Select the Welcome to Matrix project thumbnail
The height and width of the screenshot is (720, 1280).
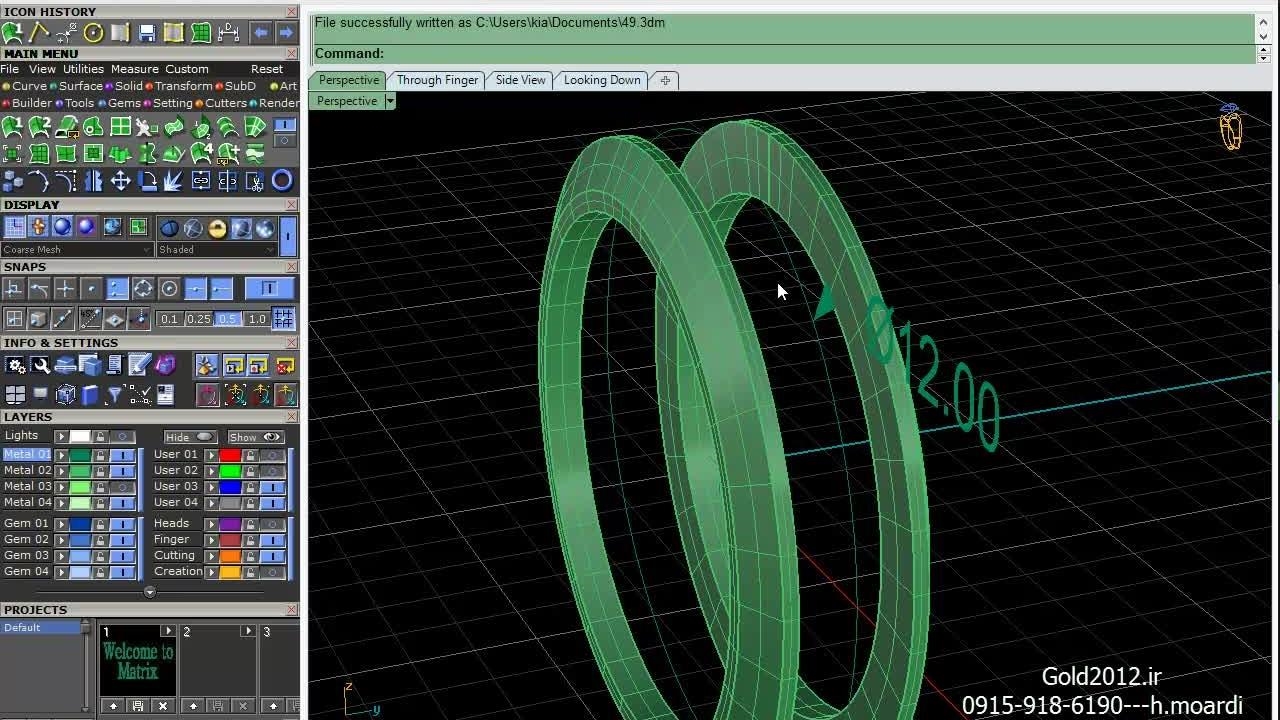(138, 662)
